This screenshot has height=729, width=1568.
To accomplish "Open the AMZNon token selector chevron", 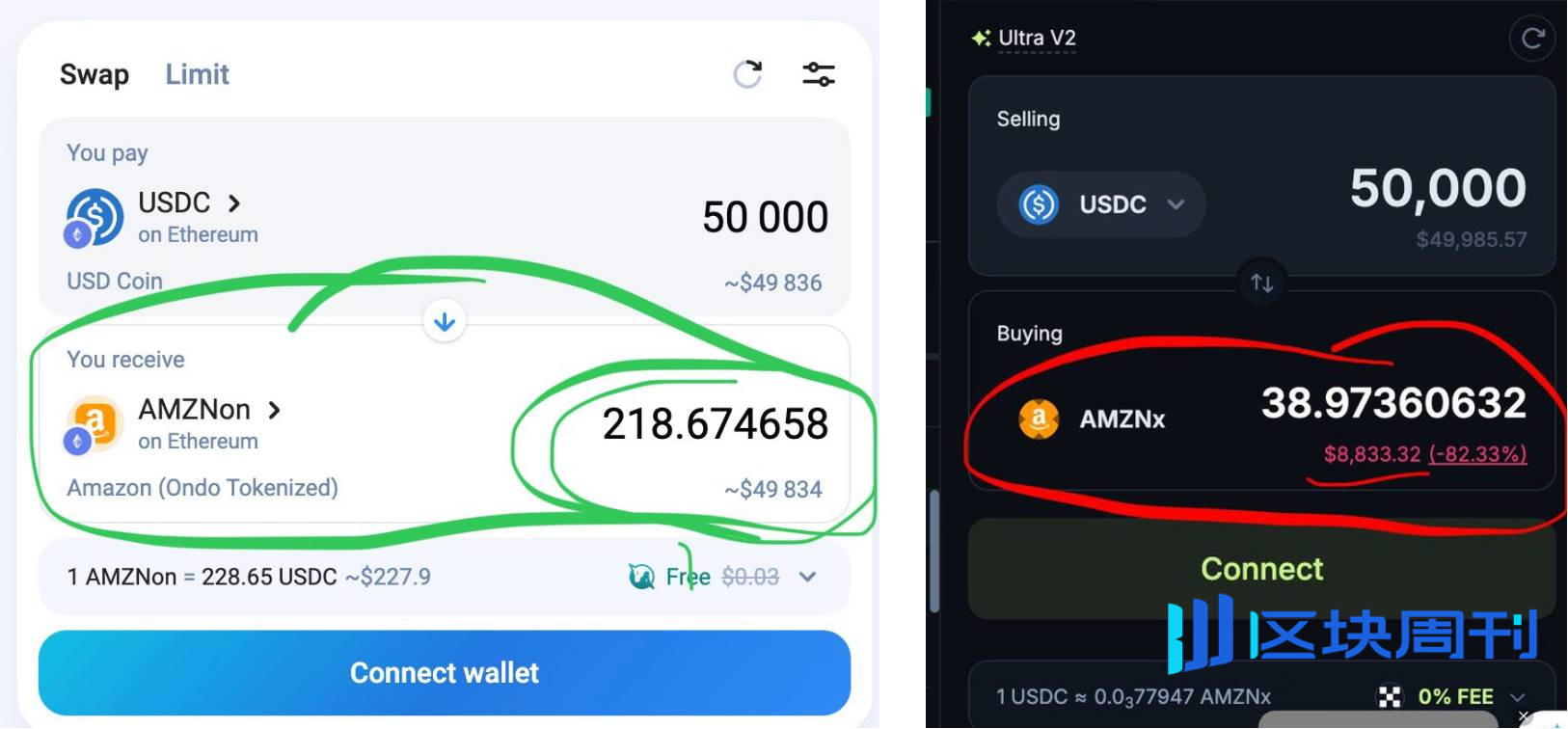I will 275,411.
